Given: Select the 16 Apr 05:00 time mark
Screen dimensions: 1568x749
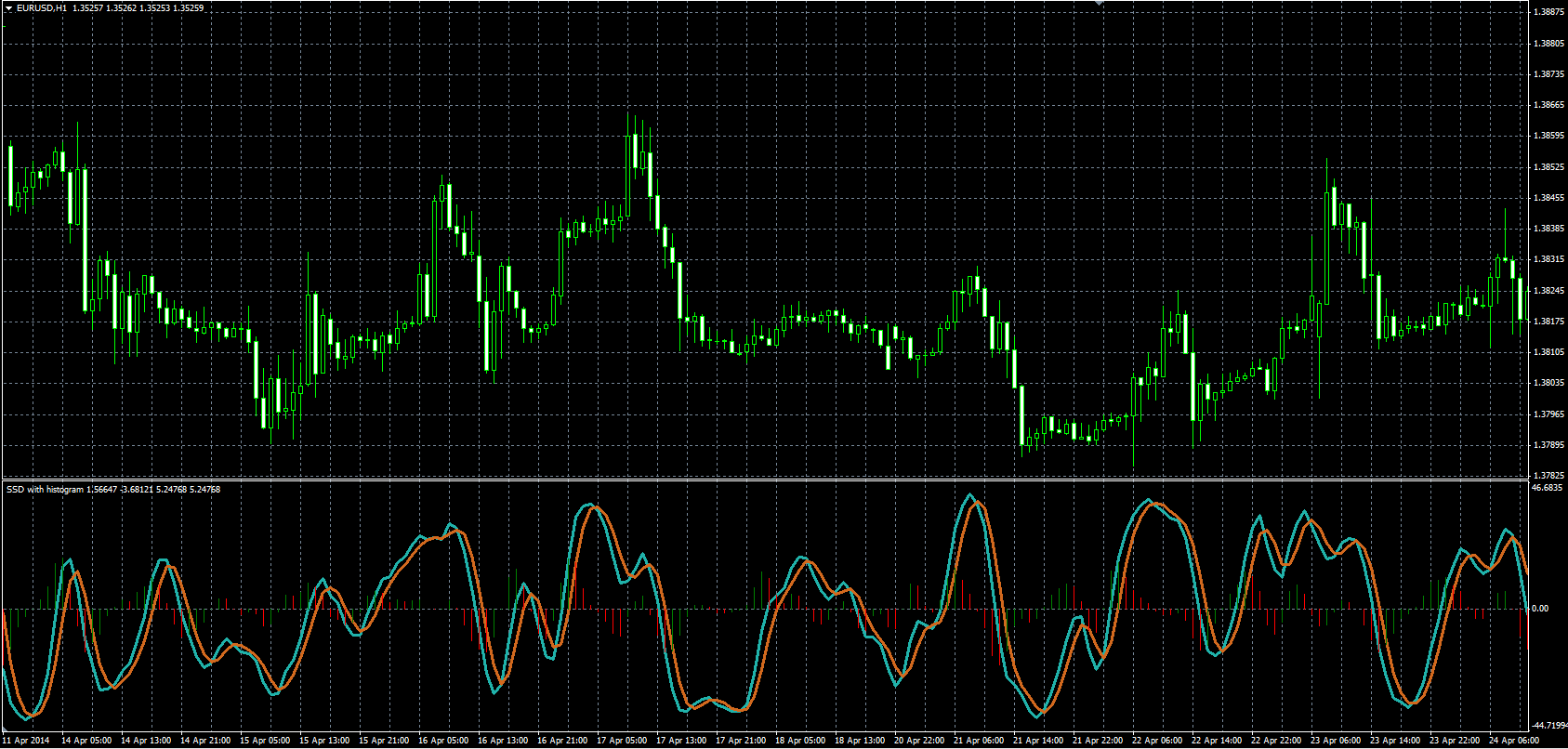Looking at the screenshot, I should click(443, 741).
